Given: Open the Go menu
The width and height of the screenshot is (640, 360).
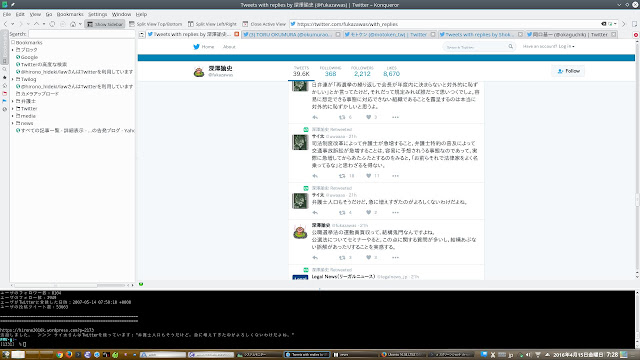Looking at the screenshot, I should click(49, 14).
